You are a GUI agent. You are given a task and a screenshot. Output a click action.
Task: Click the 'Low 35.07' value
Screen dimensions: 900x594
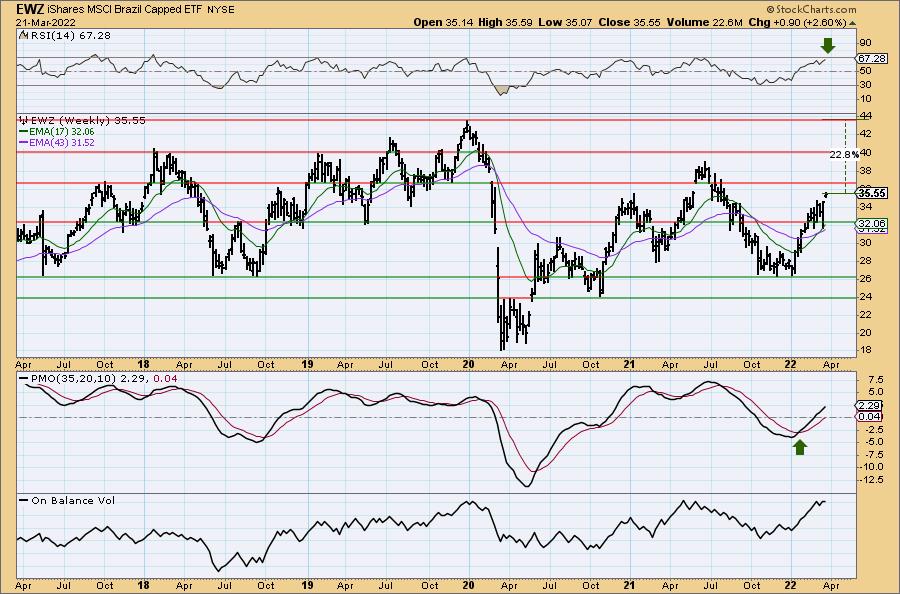point(565,22)
